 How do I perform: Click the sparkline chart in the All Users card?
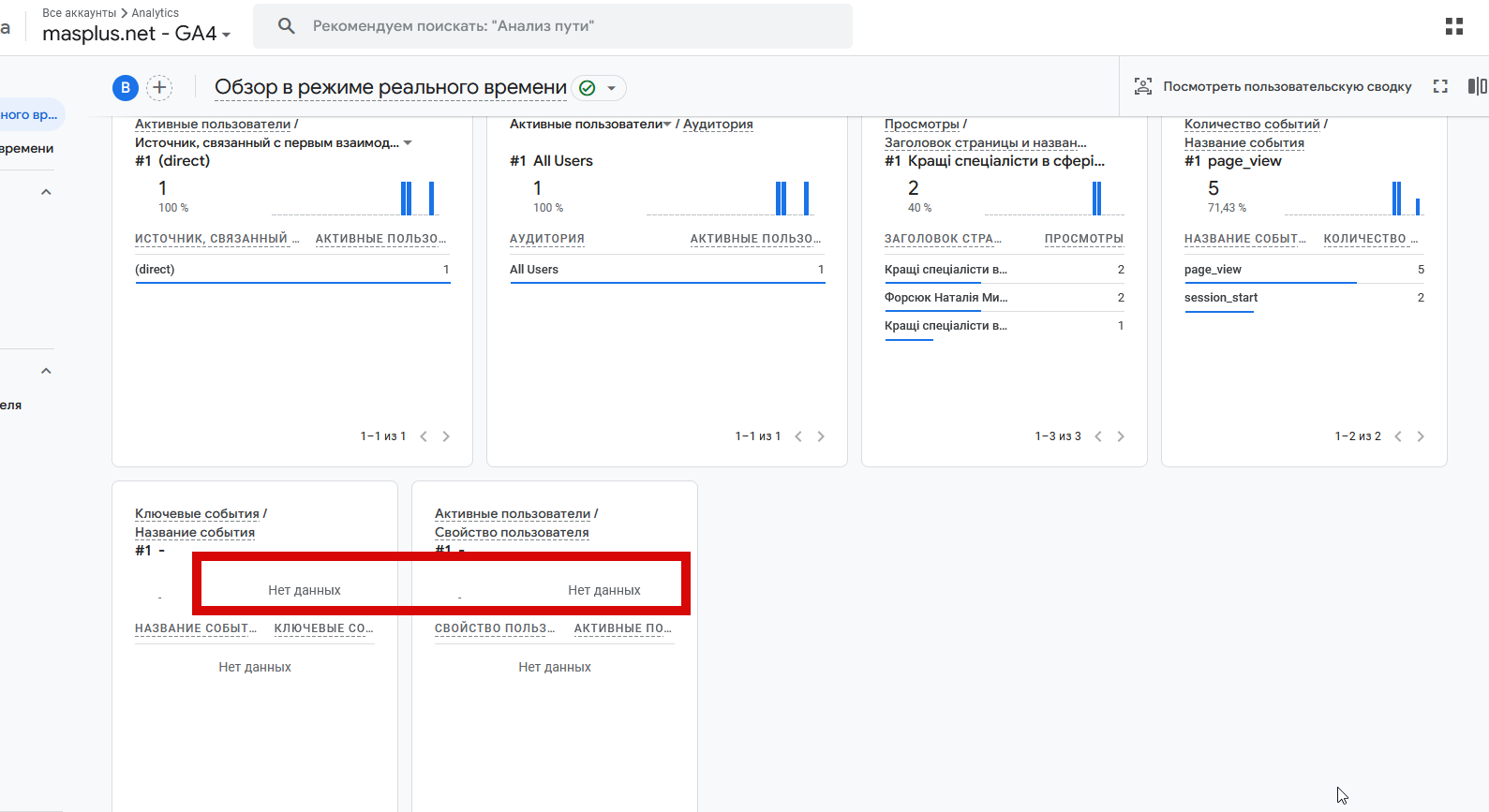click(x=728, y=198)
